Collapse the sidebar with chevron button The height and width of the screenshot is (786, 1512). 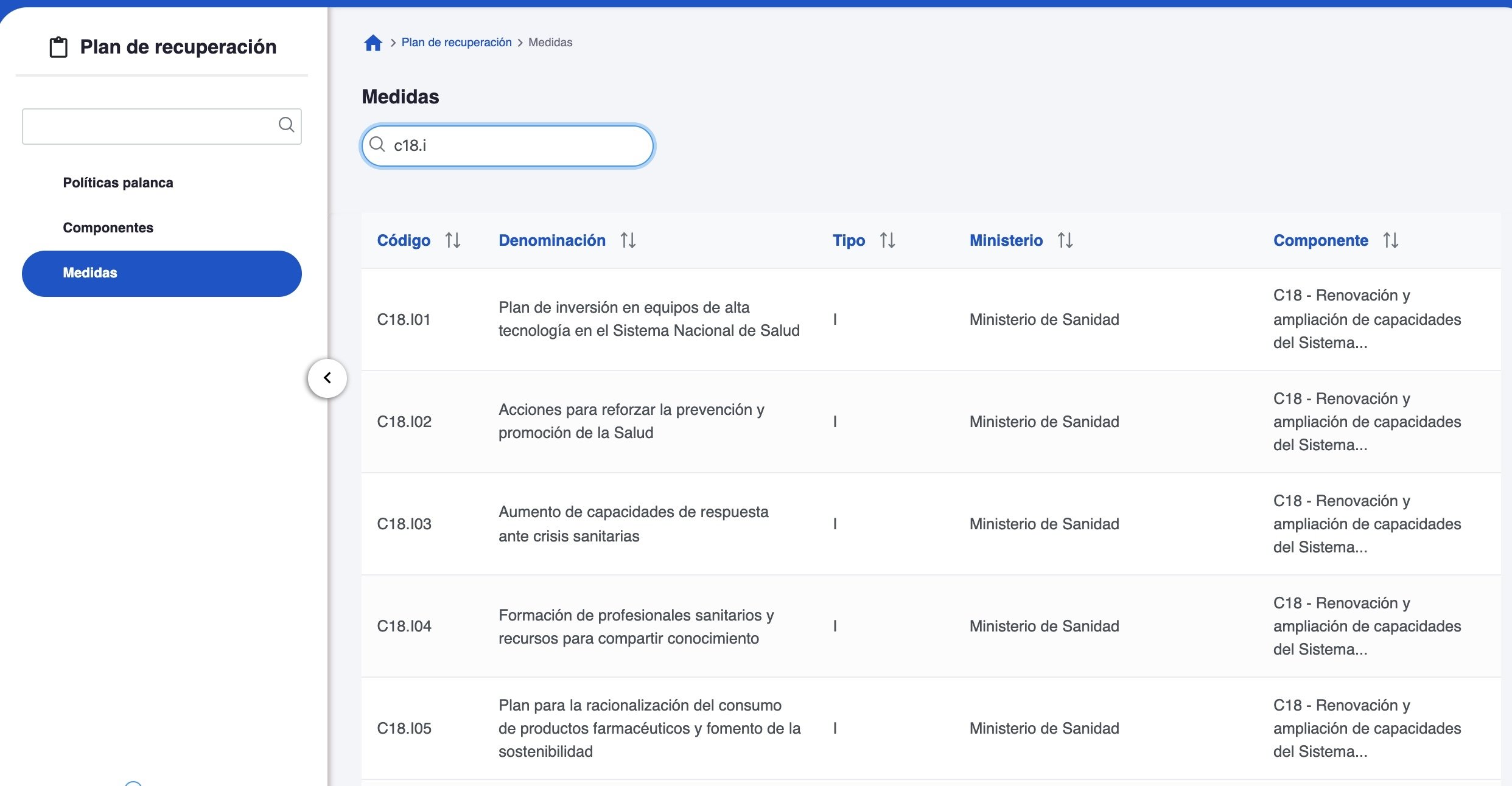click(x=327, y=378)
